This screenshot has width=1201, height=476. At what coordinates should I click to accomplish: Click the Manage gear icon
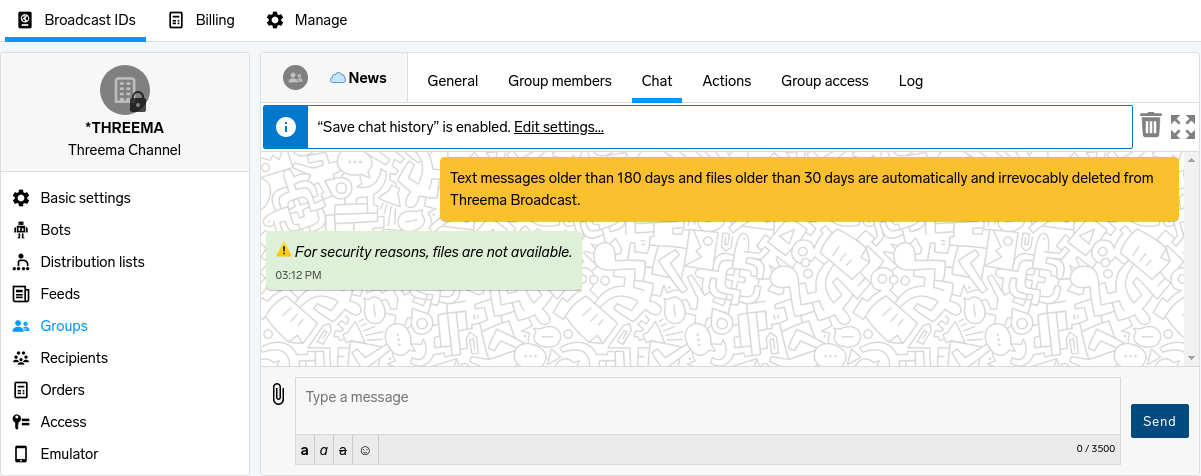click(x=275, y=20)
